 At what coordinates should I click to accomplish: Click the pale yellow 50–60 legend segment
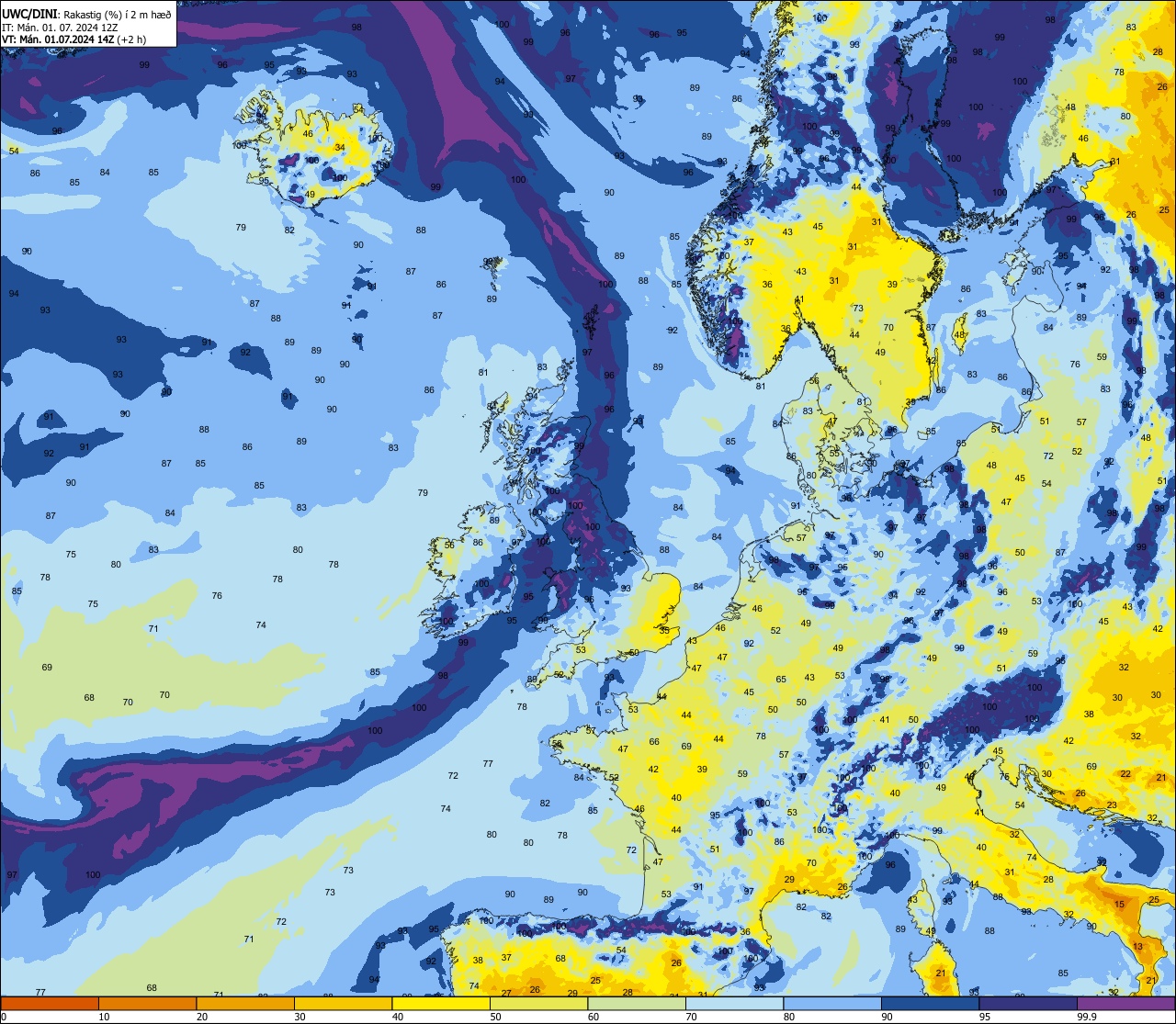click(x=538, y=1004)
